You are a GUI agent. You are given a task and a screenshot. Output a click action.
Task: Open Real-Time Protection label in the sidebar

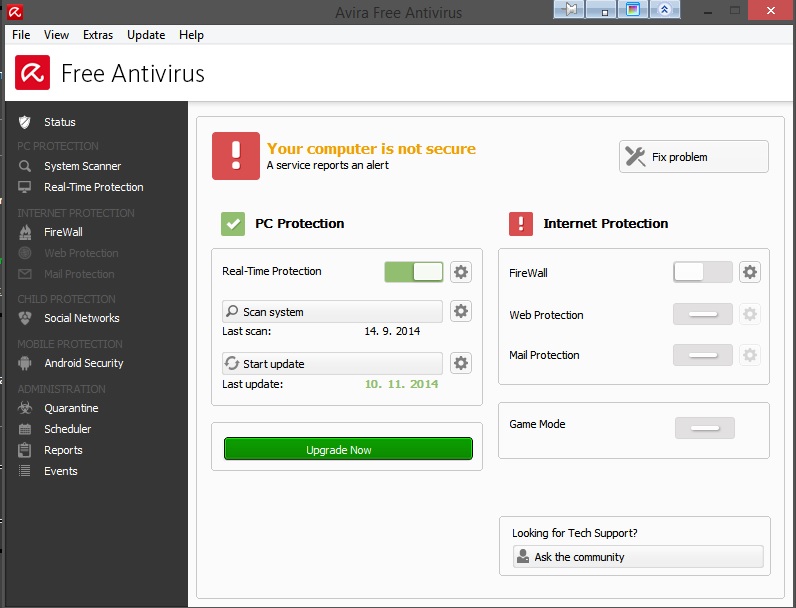(93, 187)
